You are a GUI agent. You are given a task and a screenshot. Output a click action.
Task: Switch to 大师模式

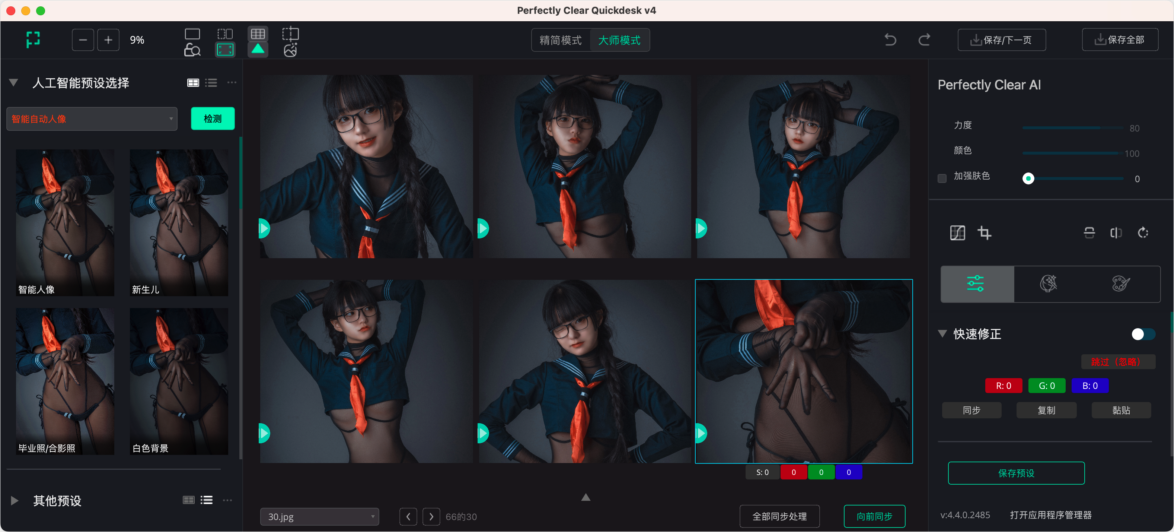click(x=619, y=40)
